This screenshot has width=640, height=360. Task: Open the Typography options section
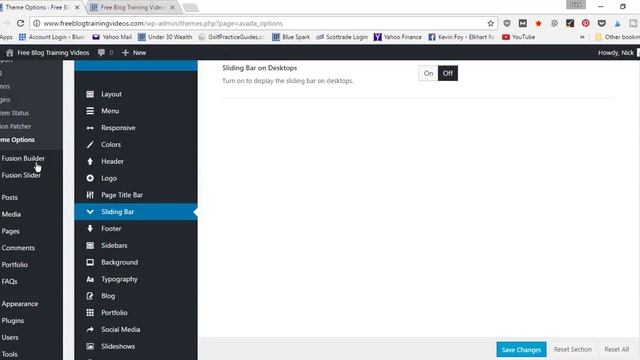[x=136, y=279]
